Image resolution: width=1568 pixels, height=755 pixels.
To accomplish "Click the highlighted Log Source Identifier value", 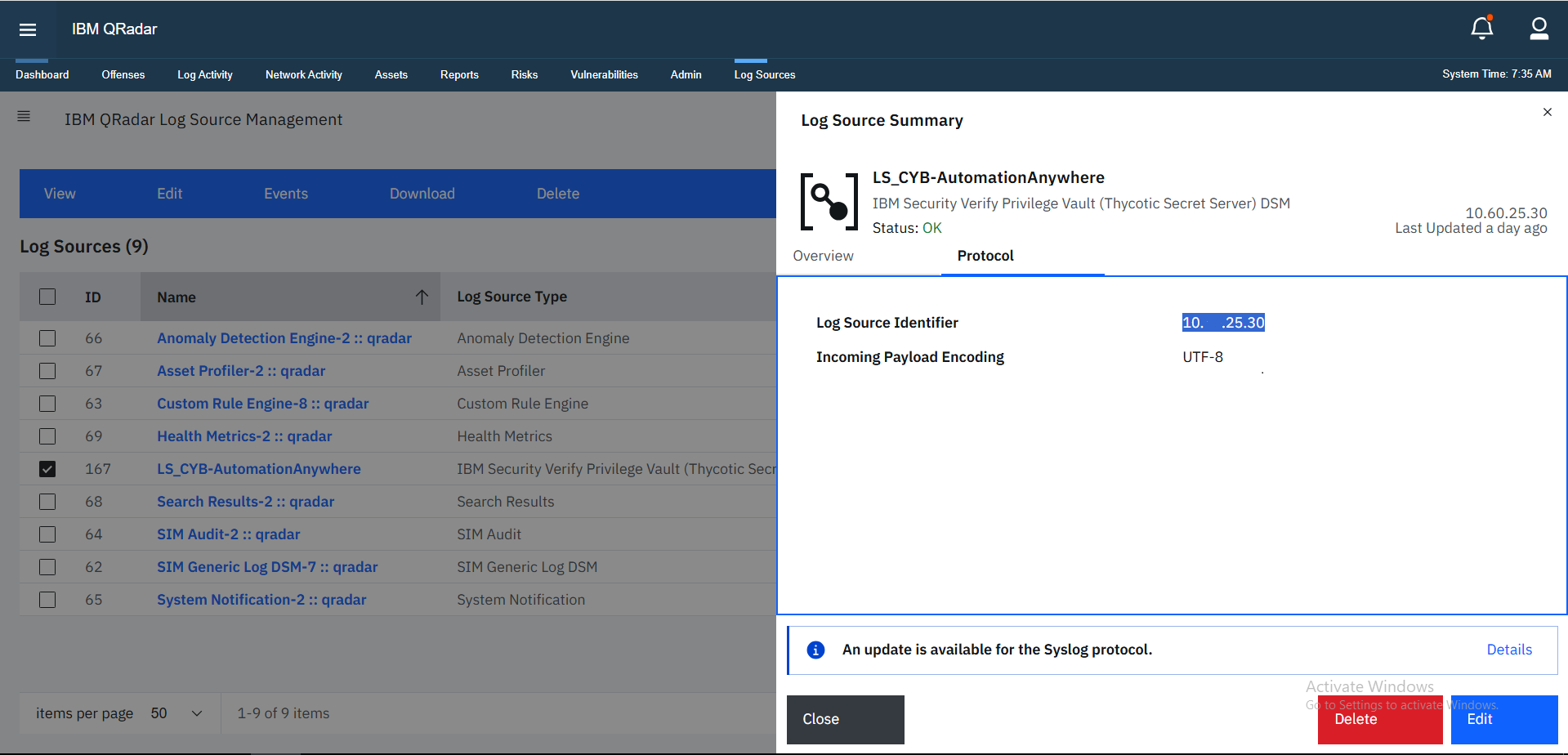I will [x=1222, y=323].
